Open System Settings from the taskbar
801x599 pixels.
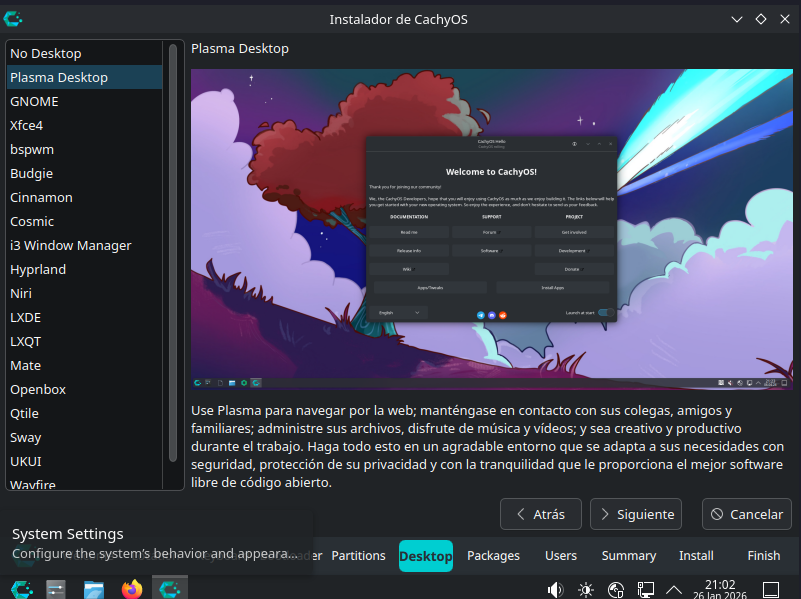pos(56,588)
